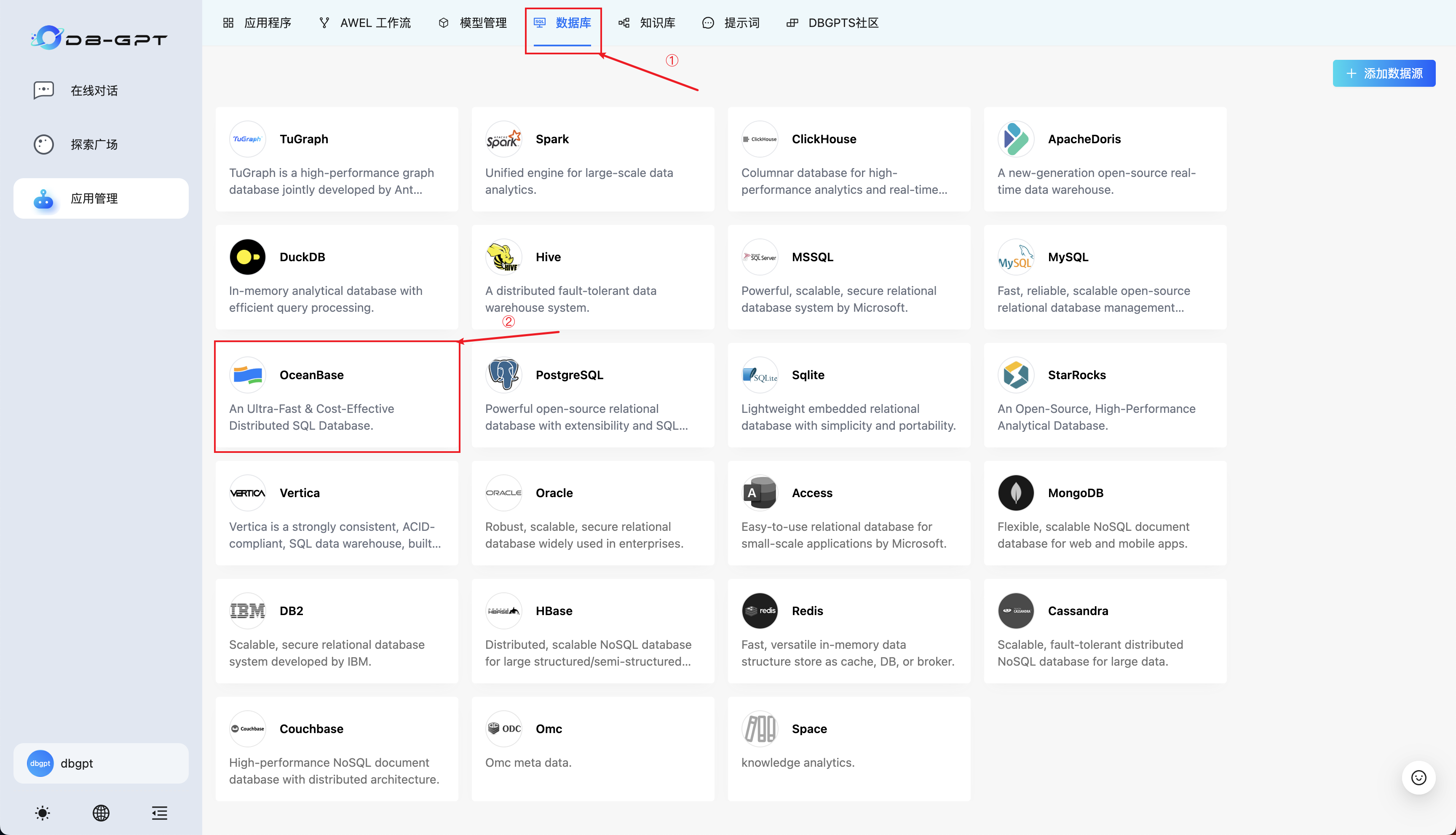The height and width of the screenshot is (835, 1456).
Task: Click the StarRocks logo icon
Action: (1016, 375)
